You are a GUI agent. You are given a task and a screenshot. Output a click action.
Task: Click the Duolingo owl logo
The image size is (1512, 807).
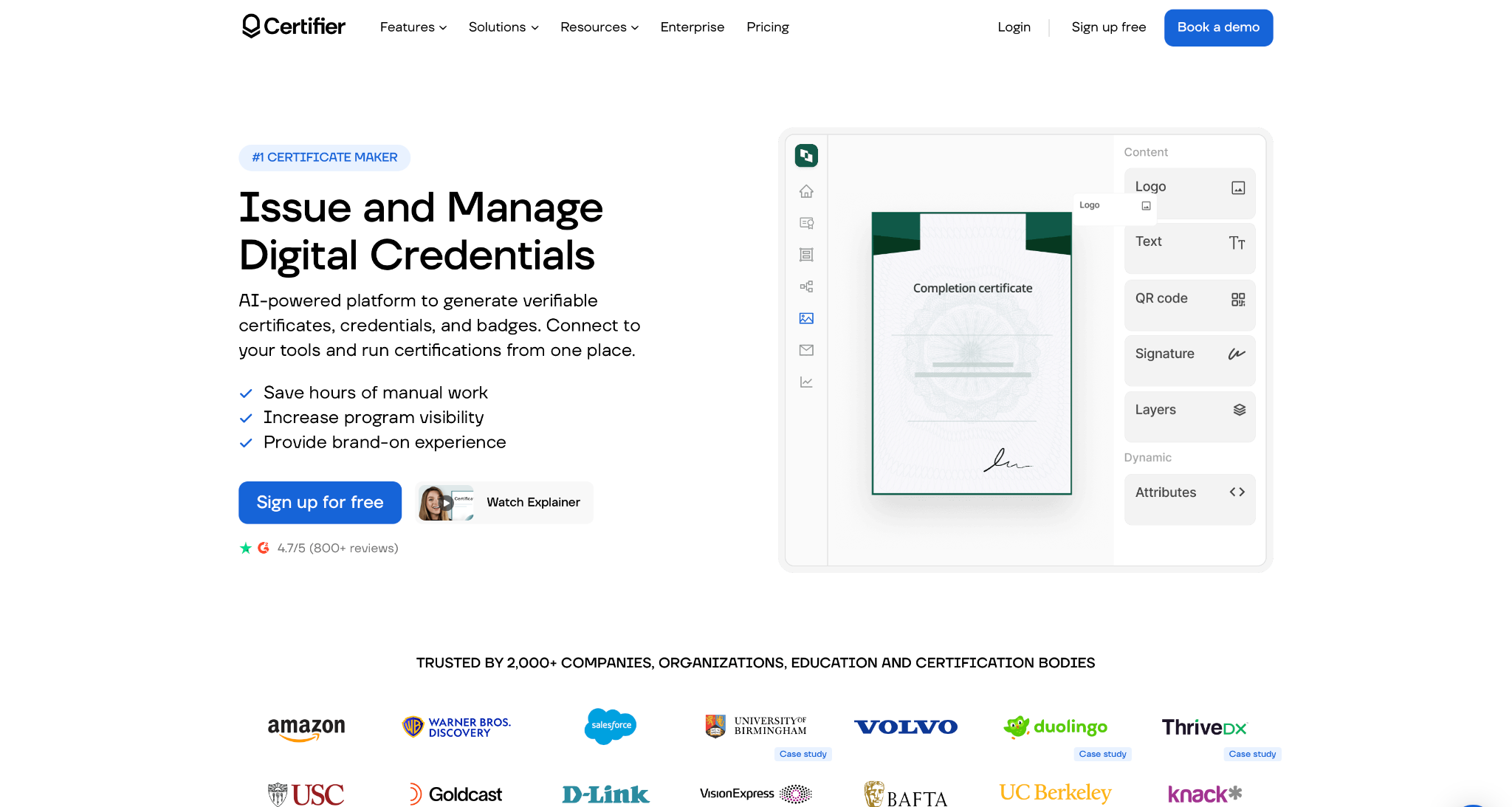point(1056,727)
